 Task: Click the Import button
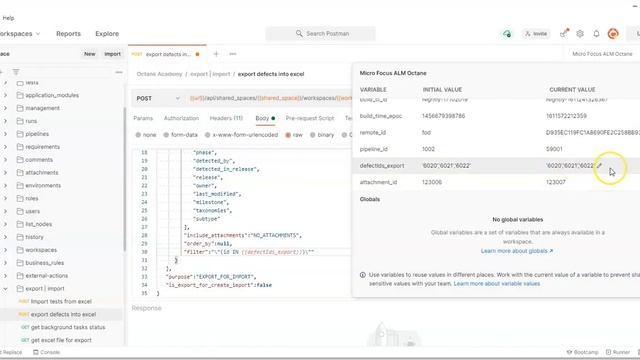[x=112, y=54]
